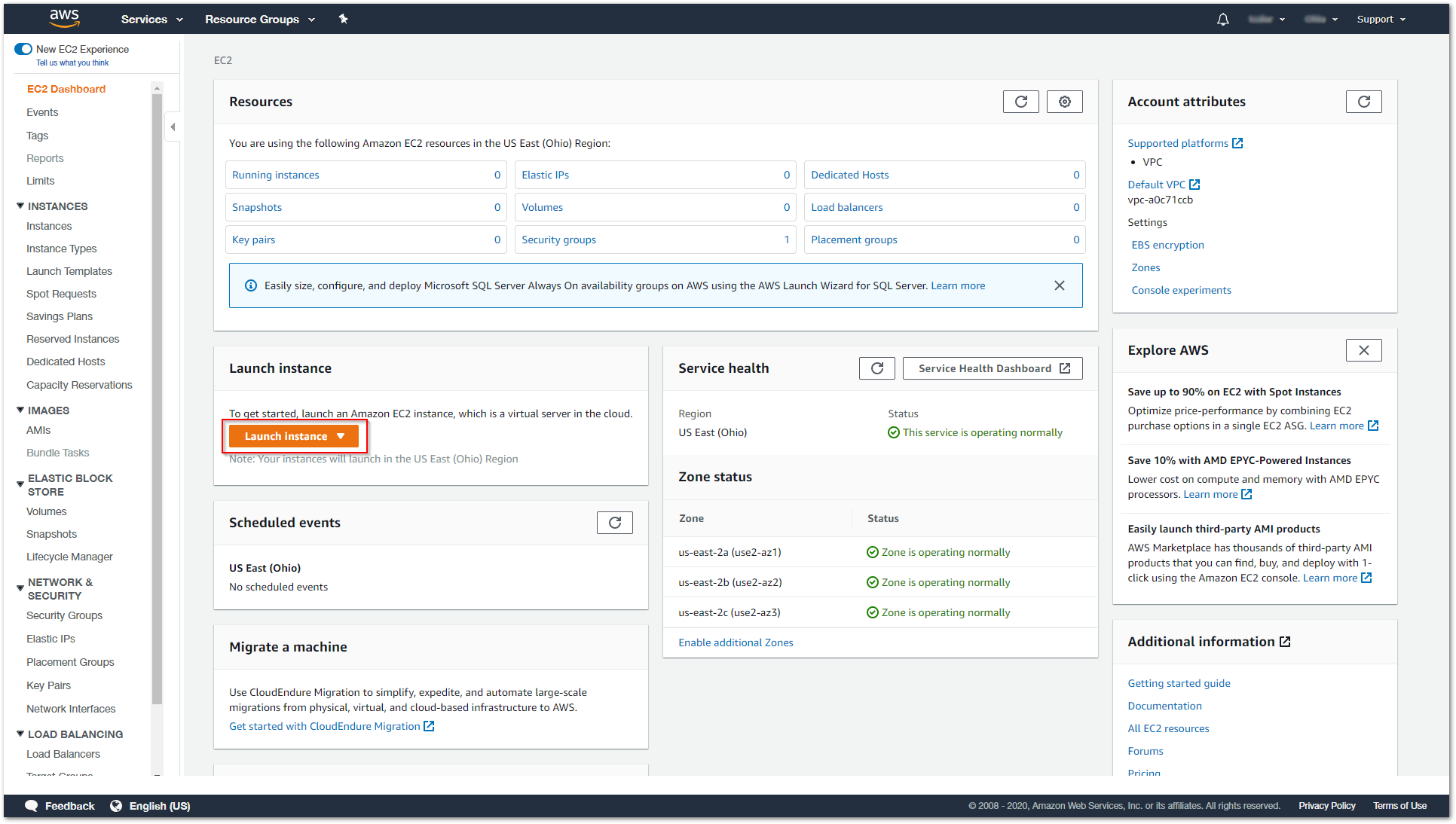
Task: Open Security Groups in sidebar
Action: [x=64, y=615]
